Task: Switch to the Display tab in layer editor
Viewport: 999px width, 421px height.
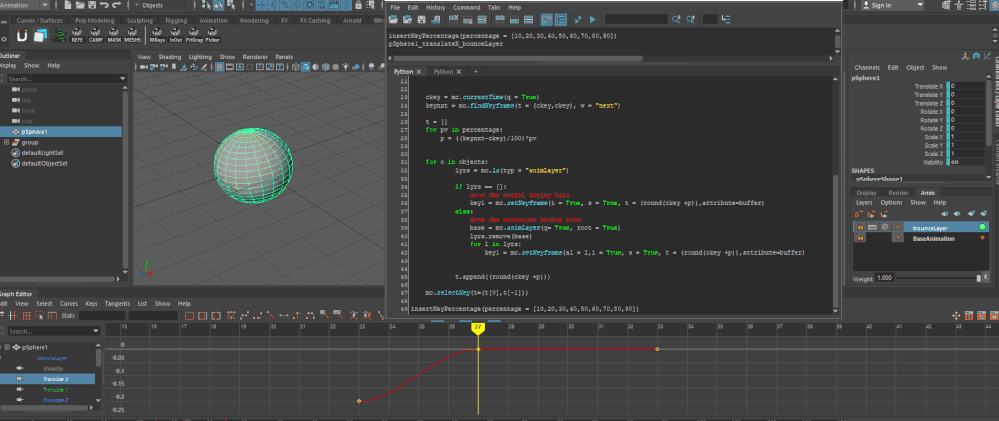Action: [x=866, y=193]
